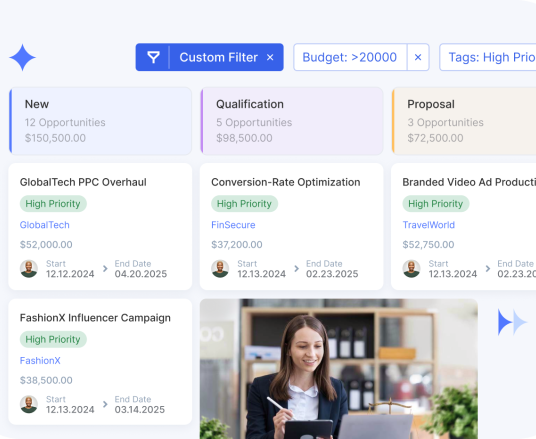Select the $52,000.00 amount on GlobalTech card
Viewport: 536px width, 439px height.
point(46,245)
